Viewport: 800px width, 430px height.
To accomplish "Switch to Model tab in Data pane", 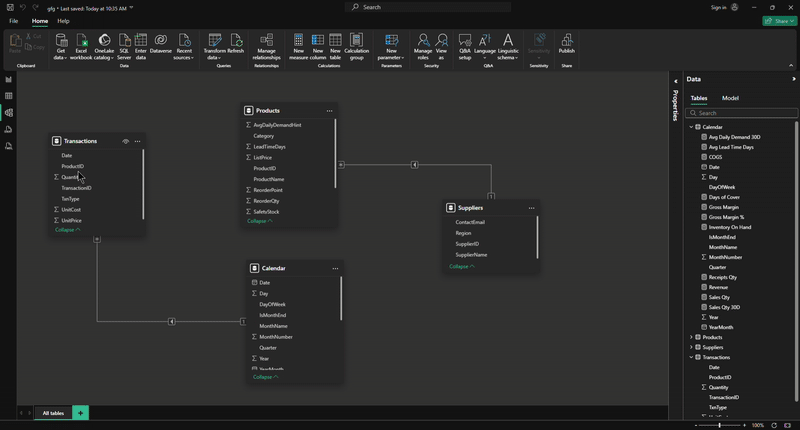I will tap(730, 98).
